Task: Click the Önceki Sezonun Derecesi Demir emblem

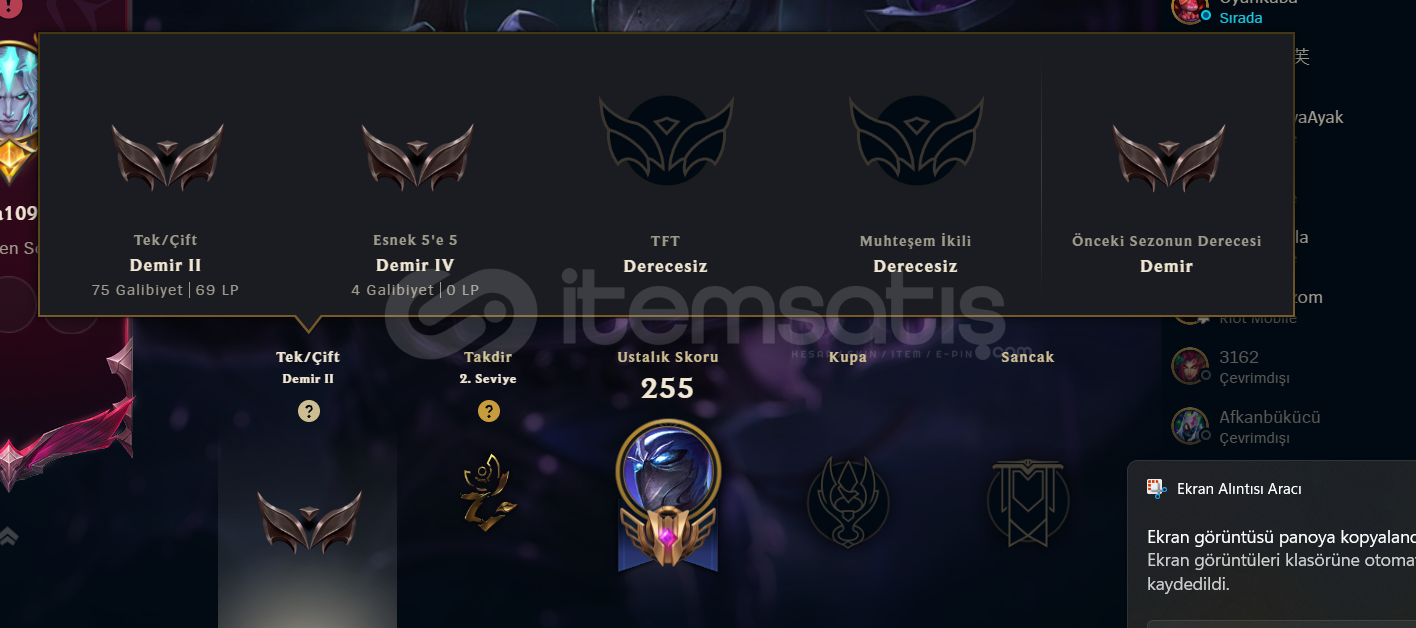Action: coord(1168,157)
